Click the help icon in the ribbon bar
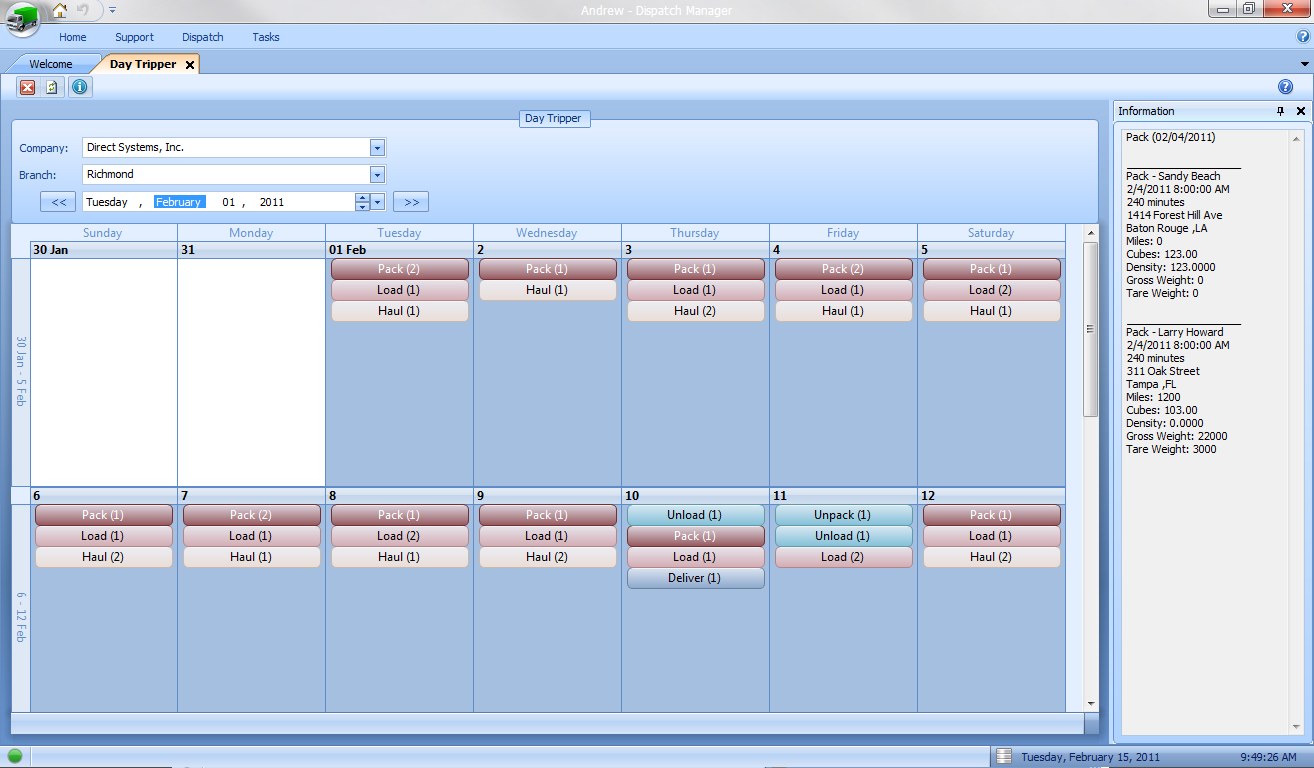 (x=1303, y=37)
